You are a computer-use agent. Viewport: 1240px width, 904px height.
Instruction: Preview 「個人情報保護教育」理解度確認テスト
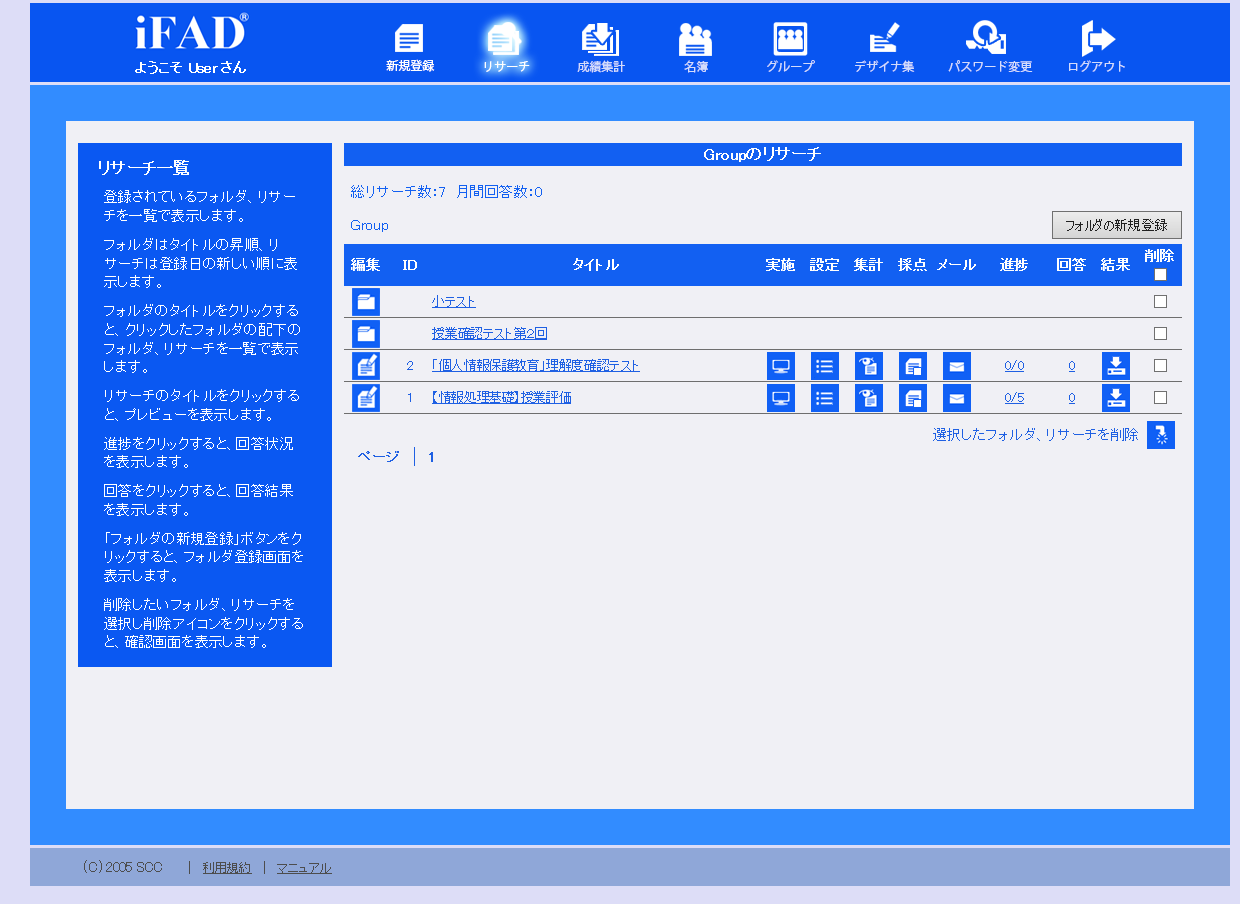(536, 366)
